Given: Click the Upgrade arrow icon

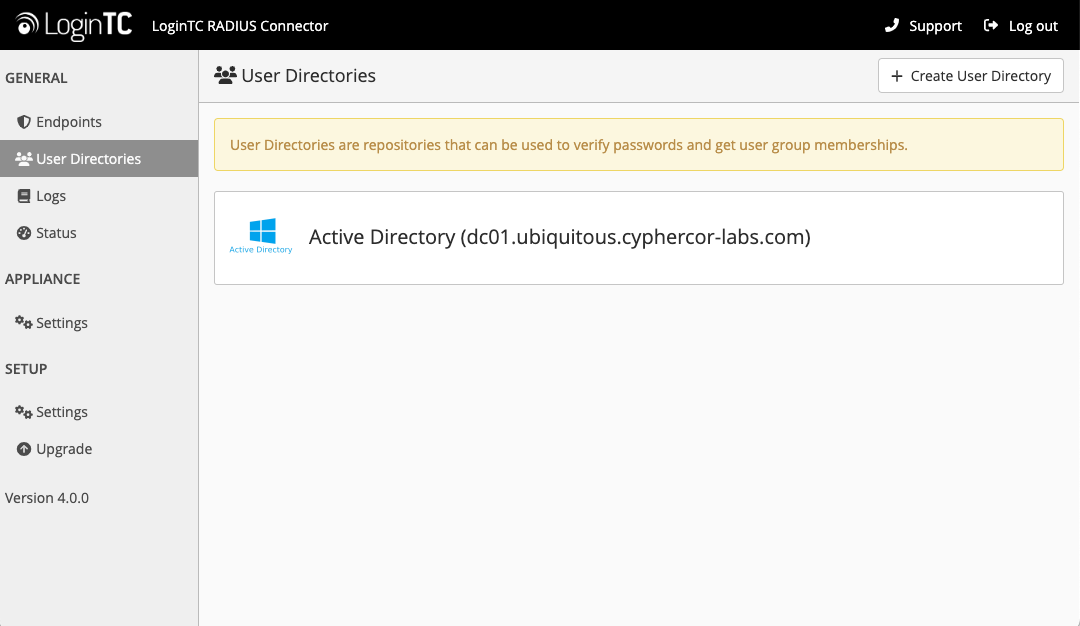Looking at the screenshot, I should click(x=25, y=449).
